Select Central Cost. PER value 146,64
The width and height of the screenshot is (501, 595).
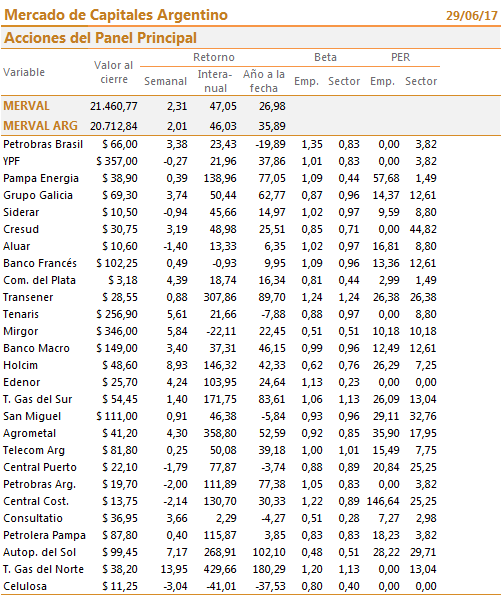(383, 501)
